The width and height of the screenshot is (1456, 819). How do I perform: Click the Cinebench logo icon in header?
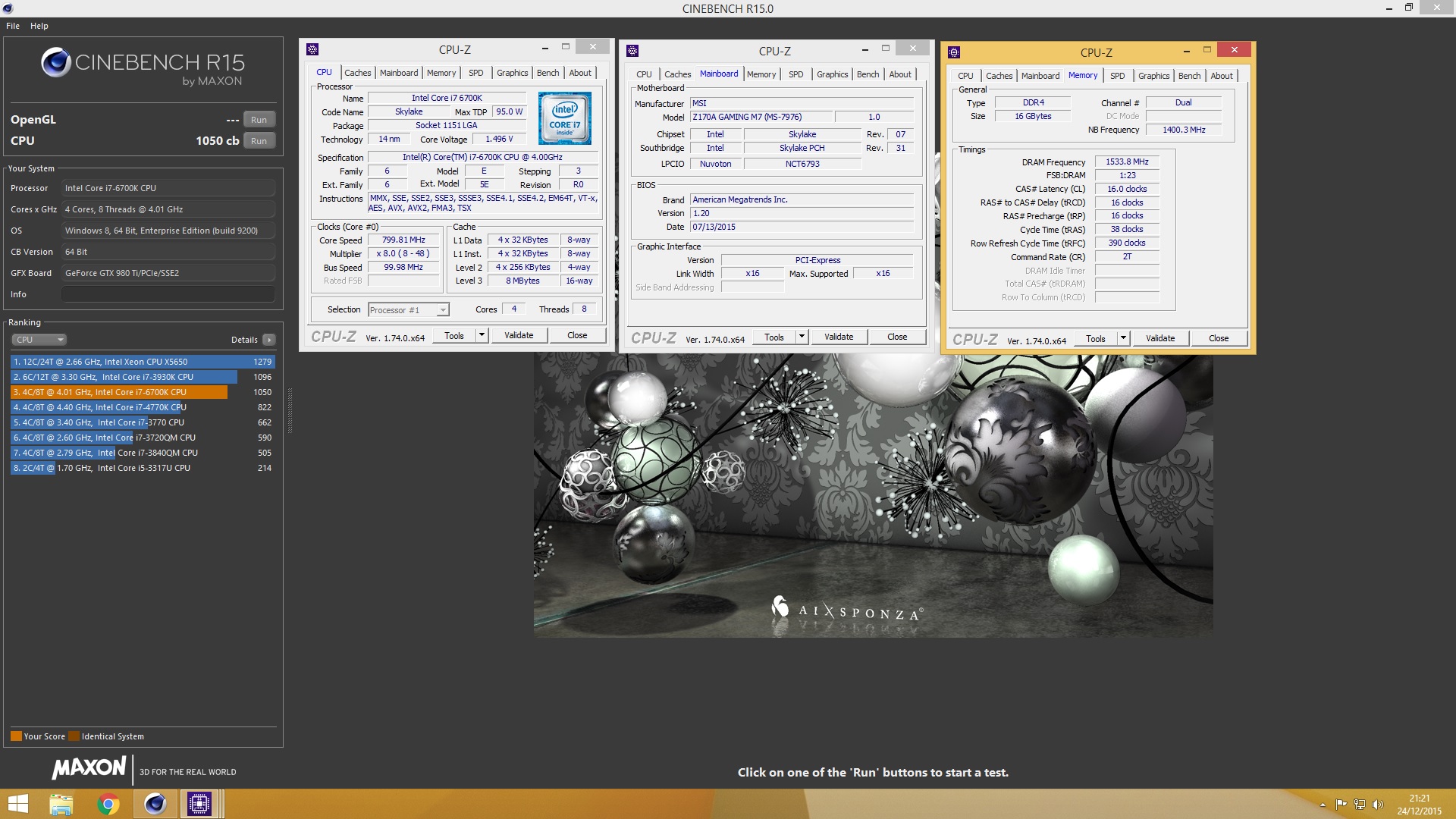[x=56, y=62]
